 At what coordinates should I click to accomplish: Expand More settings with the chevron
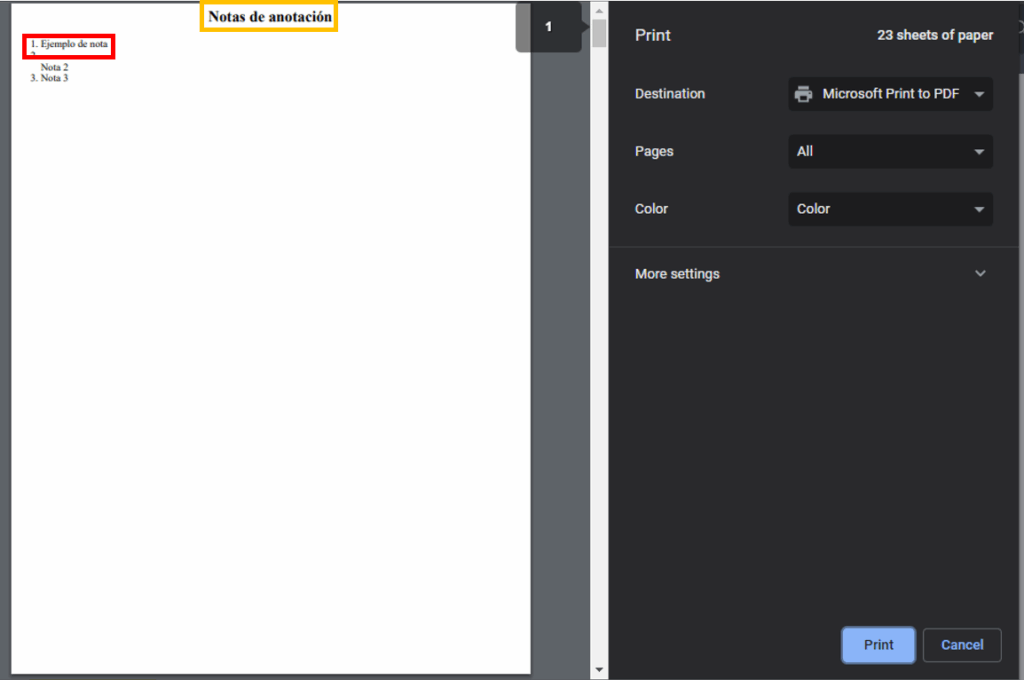coord(980,274)
